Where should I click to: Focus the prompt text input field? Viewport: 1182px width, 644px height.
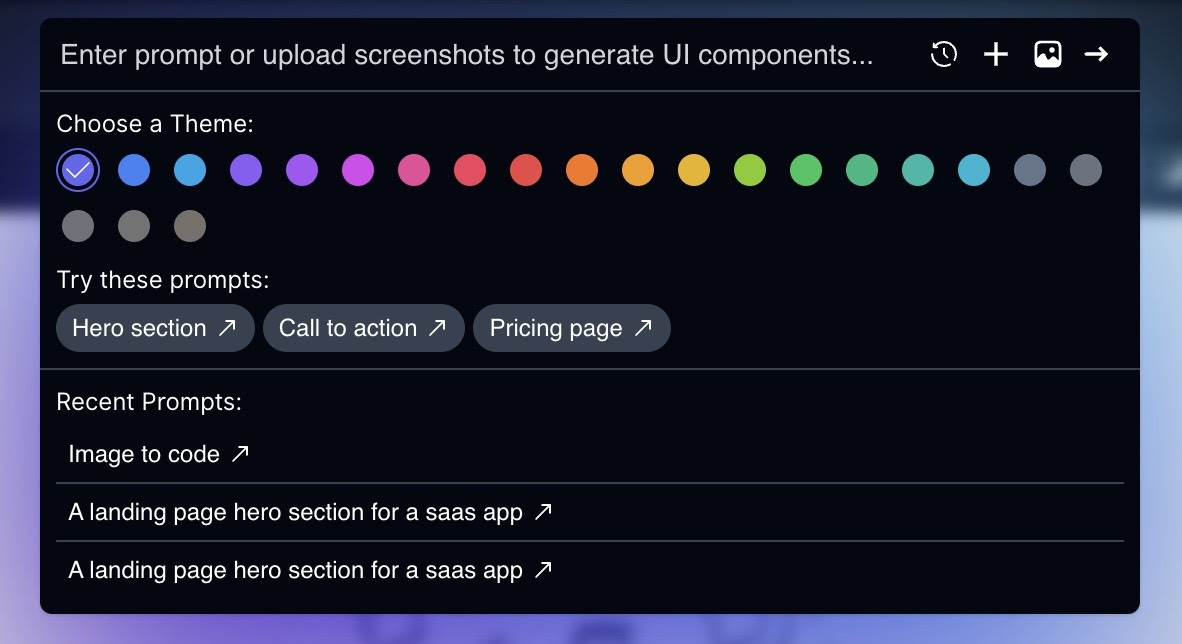[482, 55]
